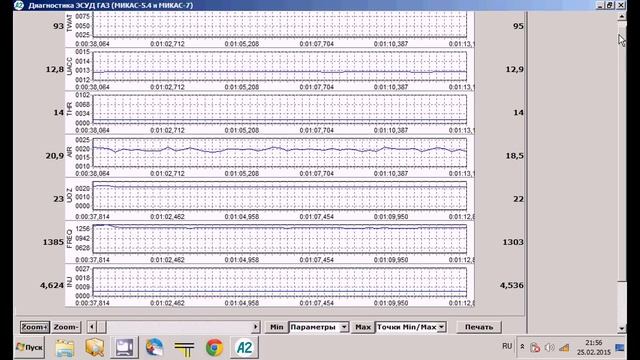Click the right AIR value 18,5

(514, 156)
